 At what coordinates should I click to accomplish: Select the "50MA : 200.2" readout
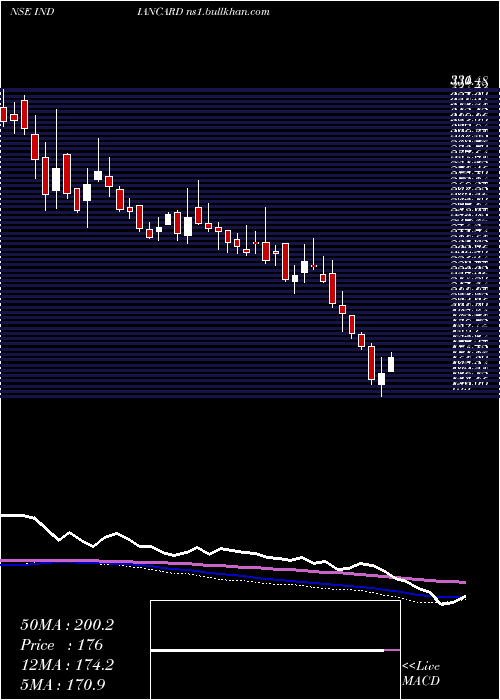coord(67,625)
